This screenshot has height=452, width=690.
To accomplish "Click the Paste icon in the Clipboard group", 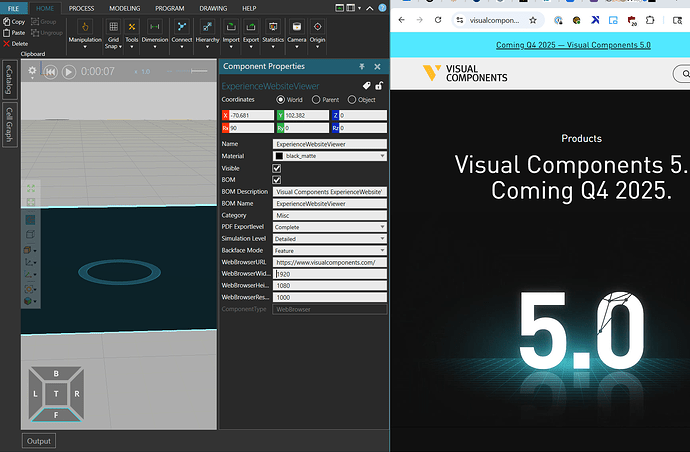I will (7, 33).
